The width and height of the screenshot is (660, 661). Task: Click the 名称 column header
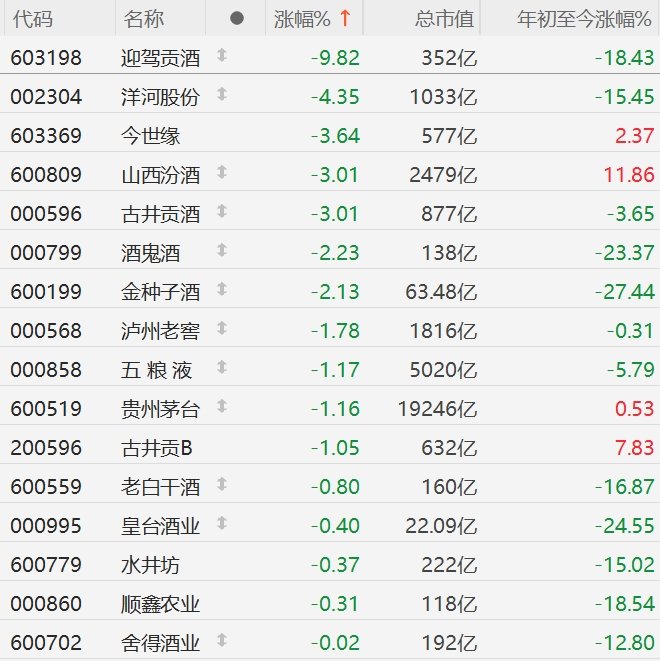143,19
